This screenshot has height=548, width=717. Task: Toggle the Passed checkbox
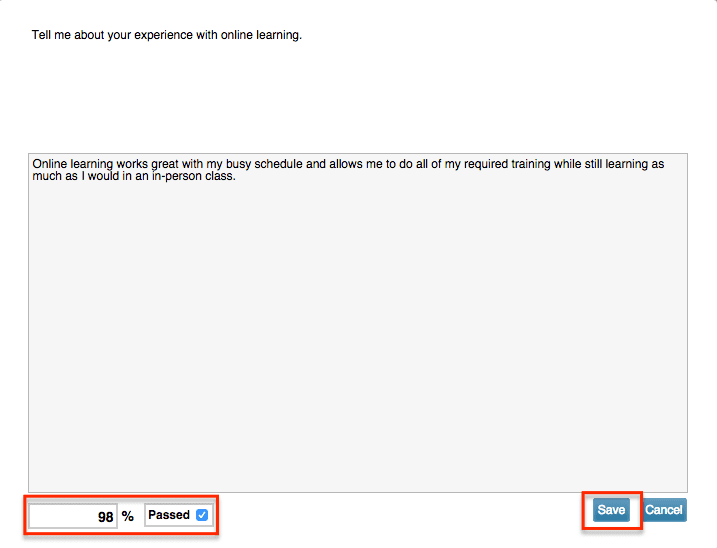click(x=202, y=515)
